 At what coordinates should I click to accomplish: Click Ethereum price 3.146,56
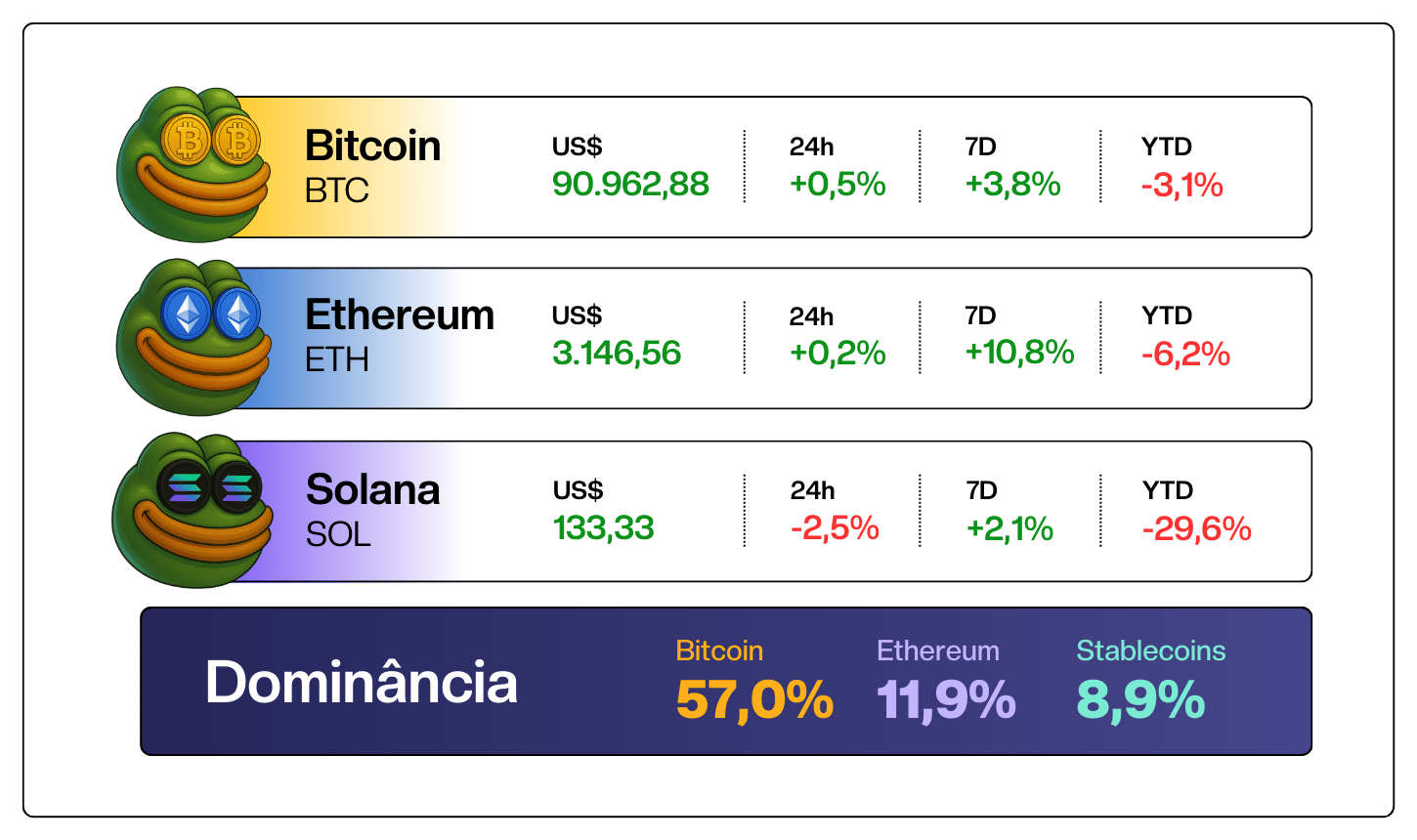(617, 354)
